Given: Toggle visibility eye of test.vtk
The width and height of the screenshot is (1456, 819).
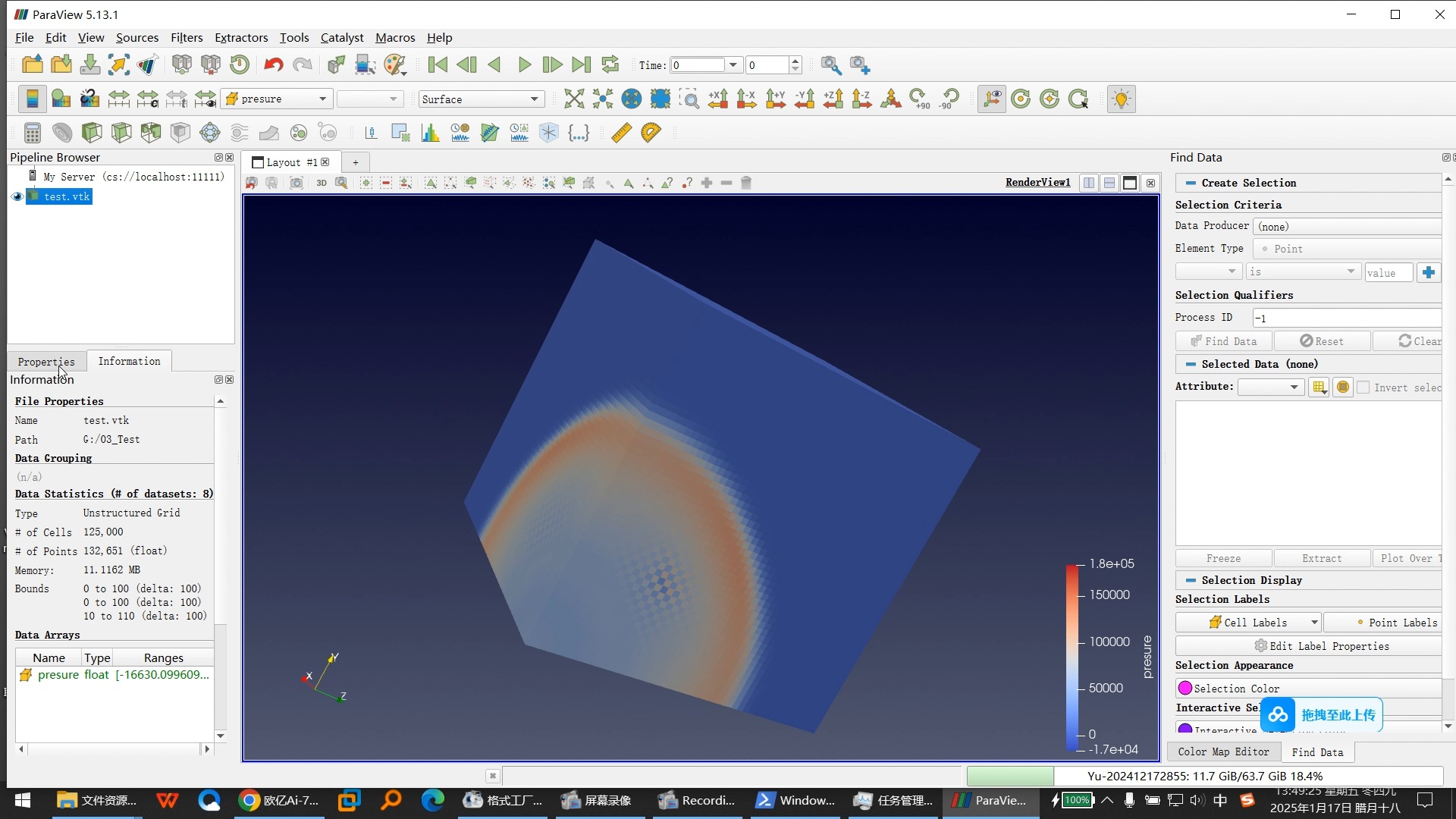Looking at the screenshot, I should pos(17,196).
